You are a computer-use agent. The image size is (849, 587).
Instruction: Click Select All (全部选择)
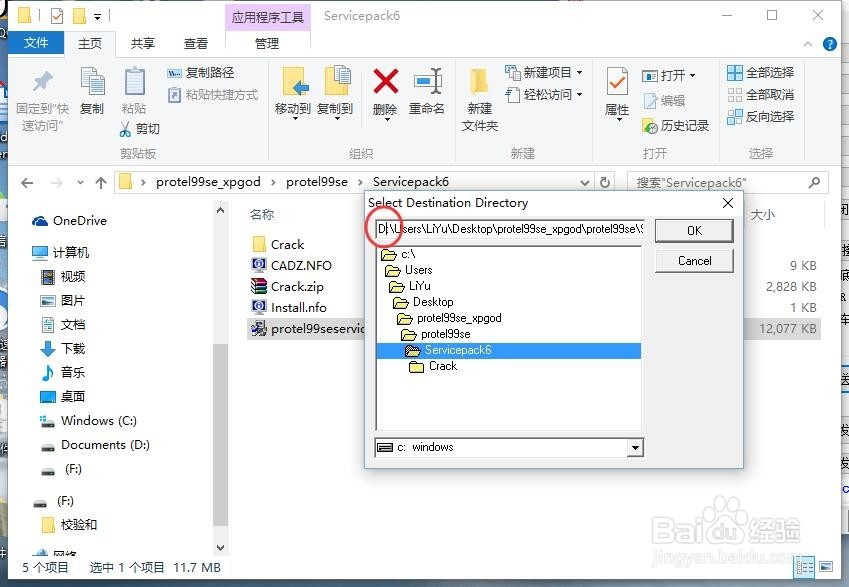coord(760,73)
